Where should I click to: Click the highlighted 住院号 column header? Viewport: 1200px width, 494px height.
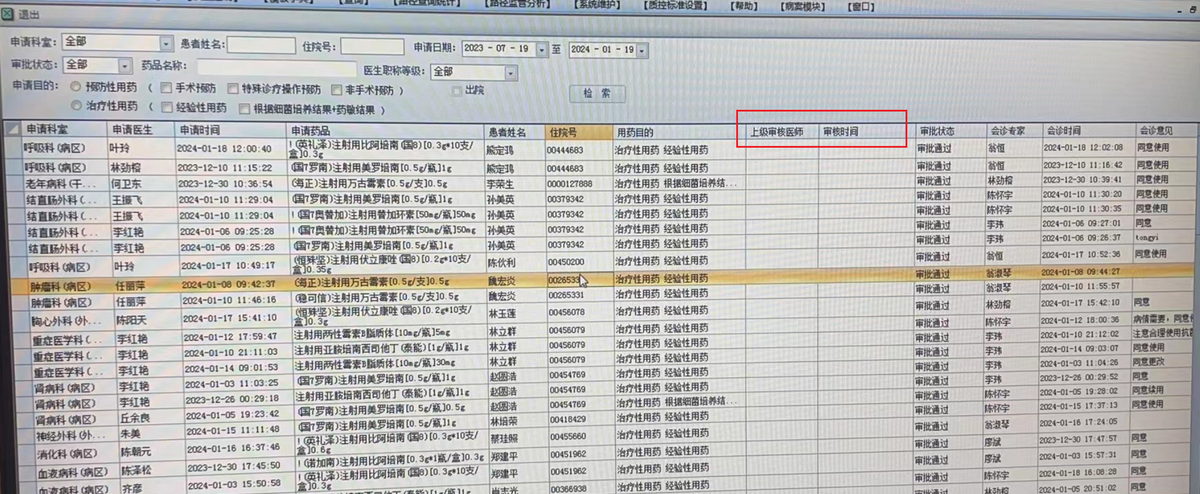(577, 131)
